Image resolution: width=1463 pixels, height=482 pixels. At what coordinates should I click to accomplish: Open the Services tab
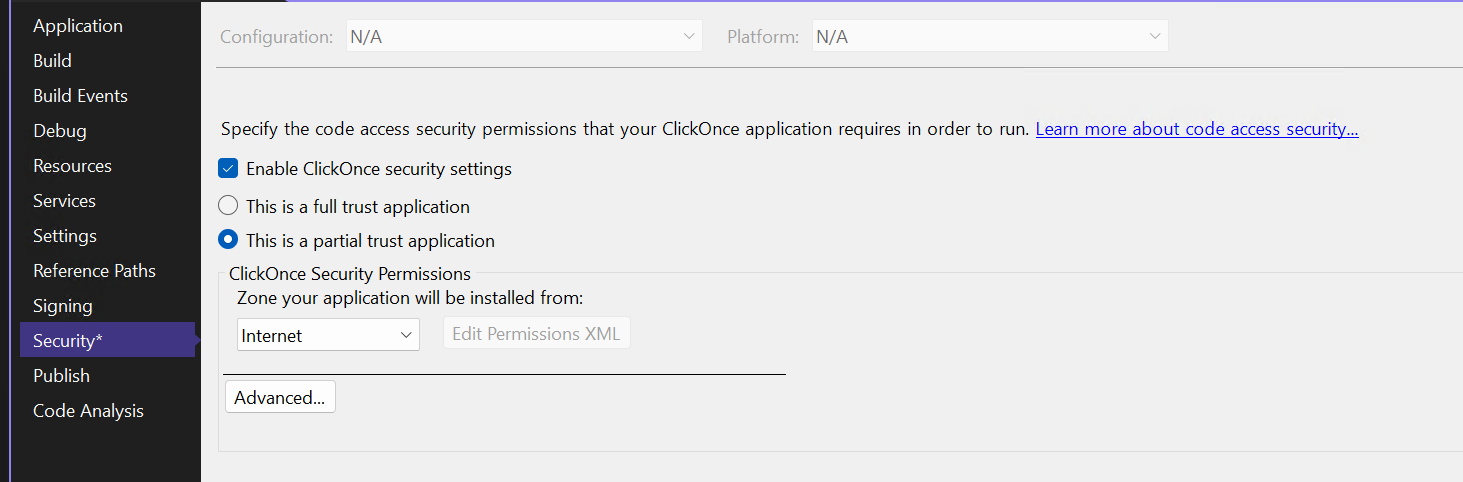tap(64, 201)
